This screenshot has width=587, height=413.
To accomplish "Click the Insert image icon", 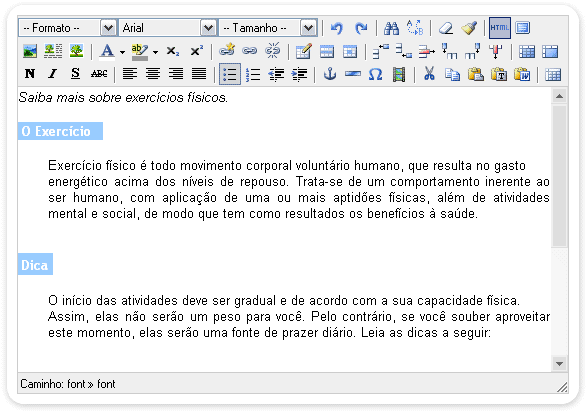I will click(30, 51).
